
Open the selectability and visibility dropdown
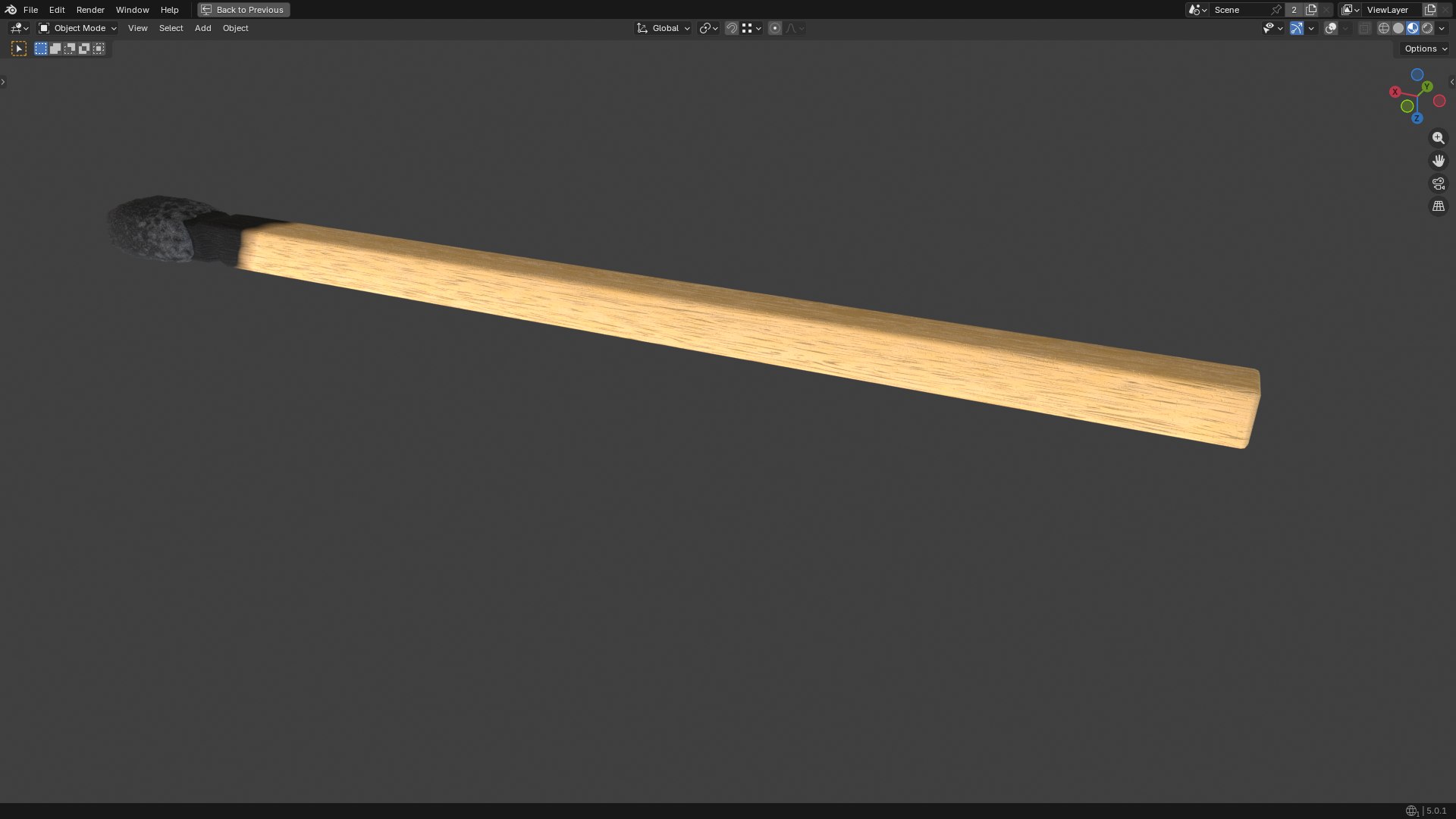1272,28
